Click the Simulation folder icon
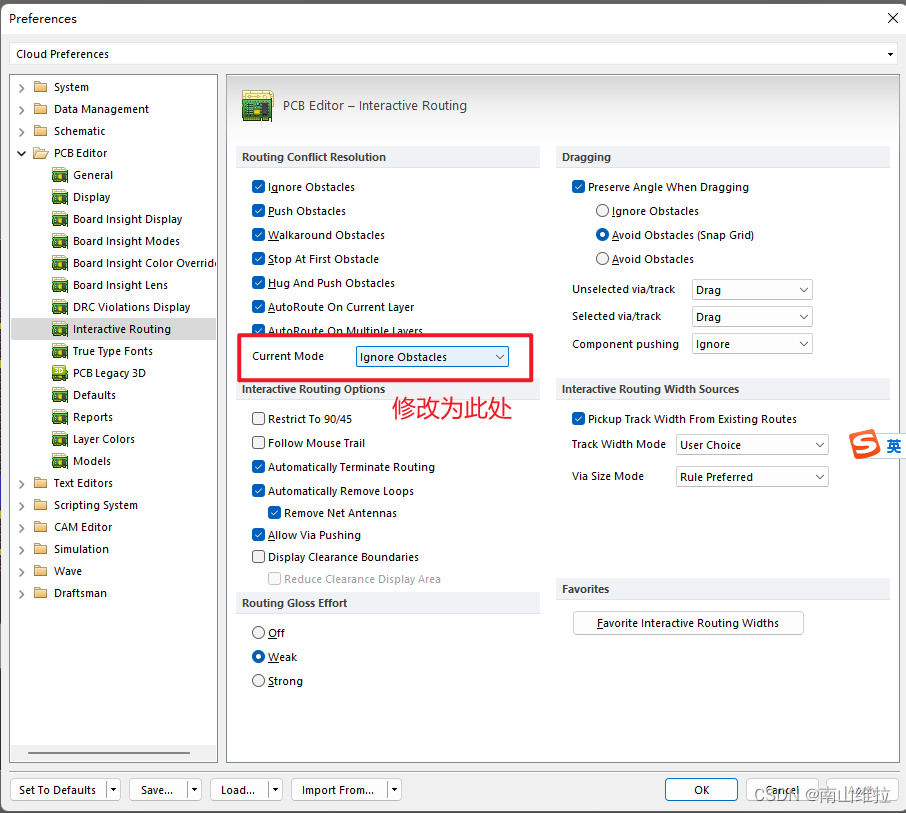This screenshot has height=813, width=906. coord(40,548)
